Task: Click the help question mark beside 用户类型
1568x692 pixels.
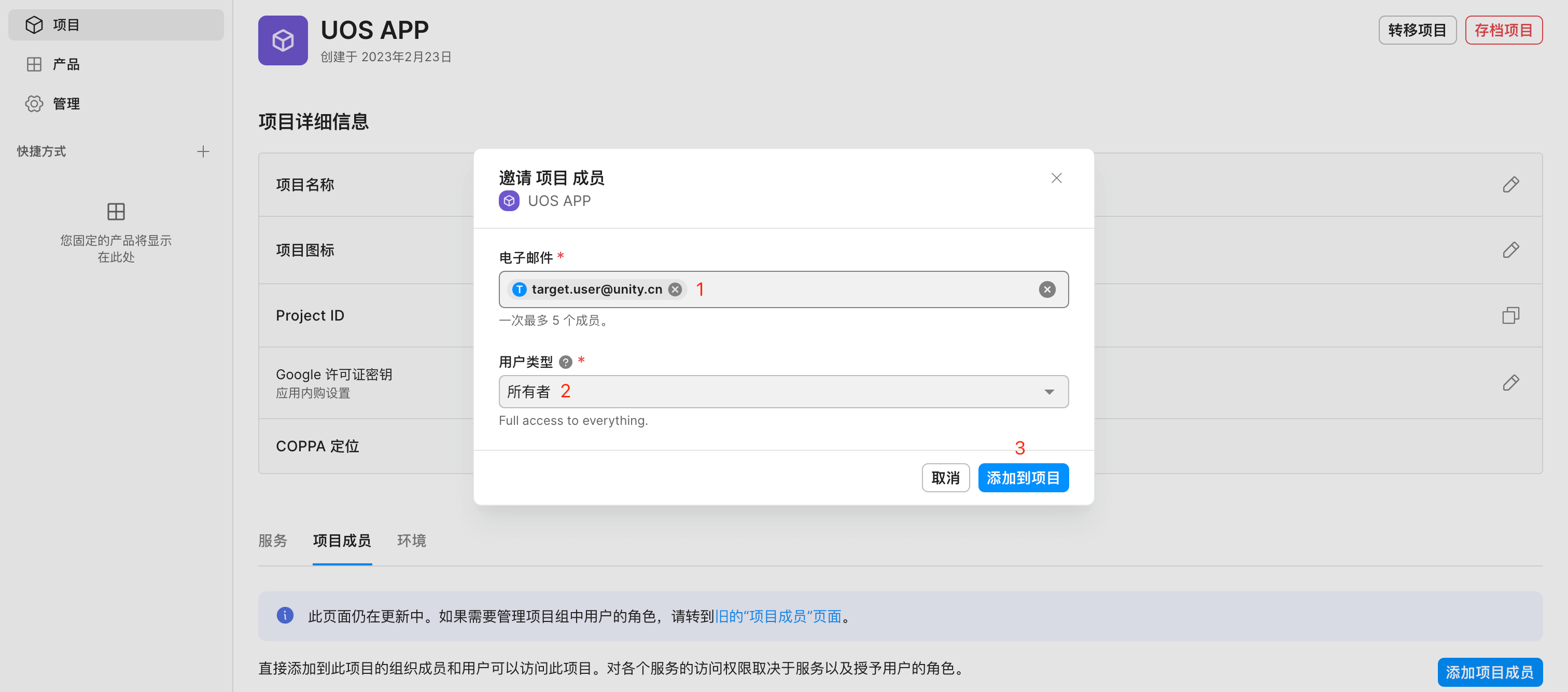Action: pos(566,362)
